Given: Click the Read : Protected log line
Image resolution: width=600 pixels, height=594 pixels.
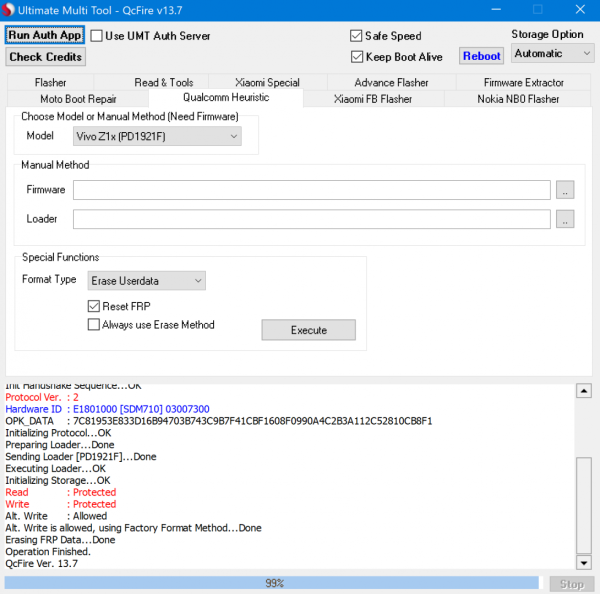Looking at the screenshot, I should coord(60,492).
